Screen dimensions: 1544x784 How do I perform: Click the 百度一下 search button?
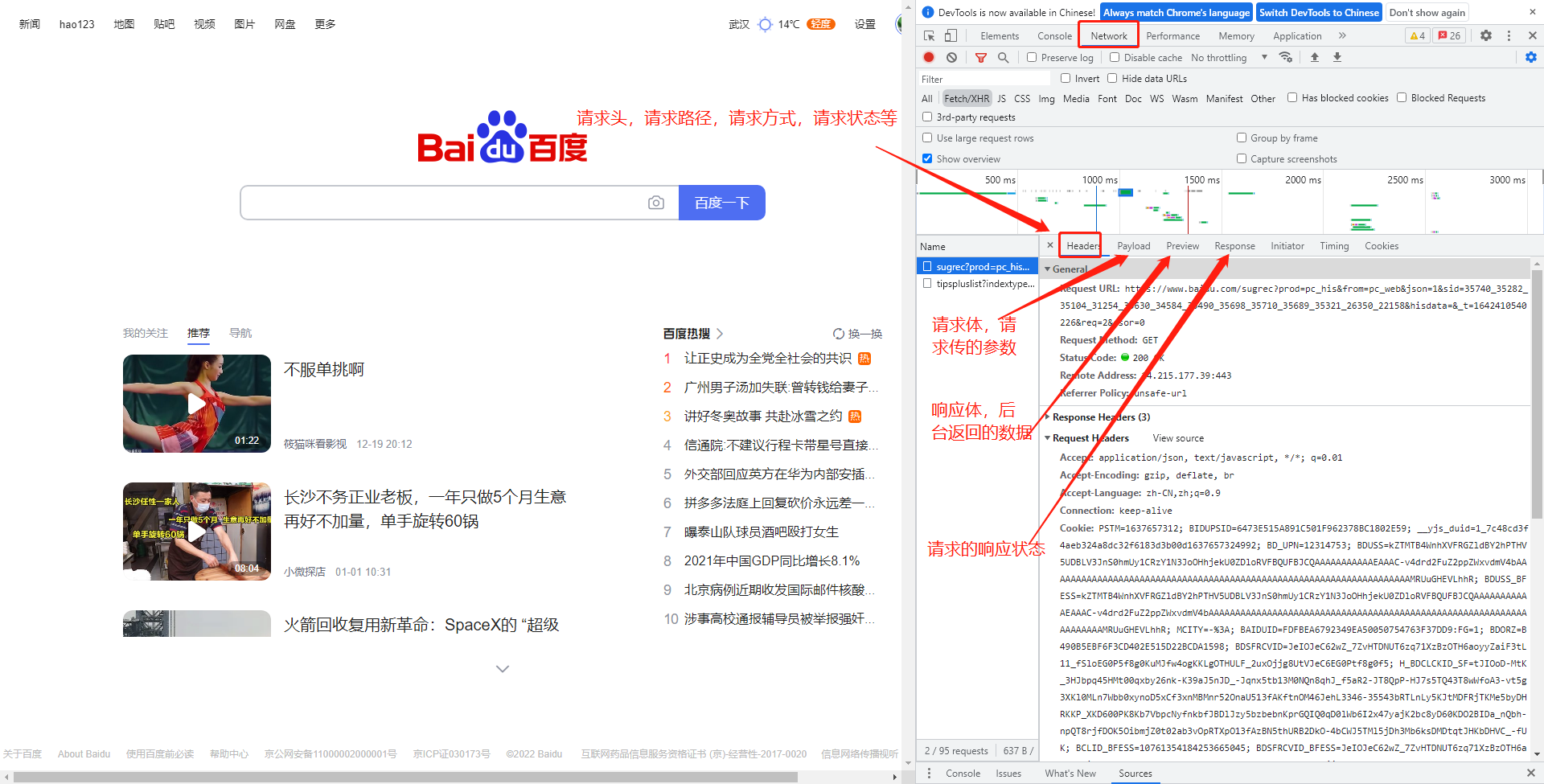[722, 203]
